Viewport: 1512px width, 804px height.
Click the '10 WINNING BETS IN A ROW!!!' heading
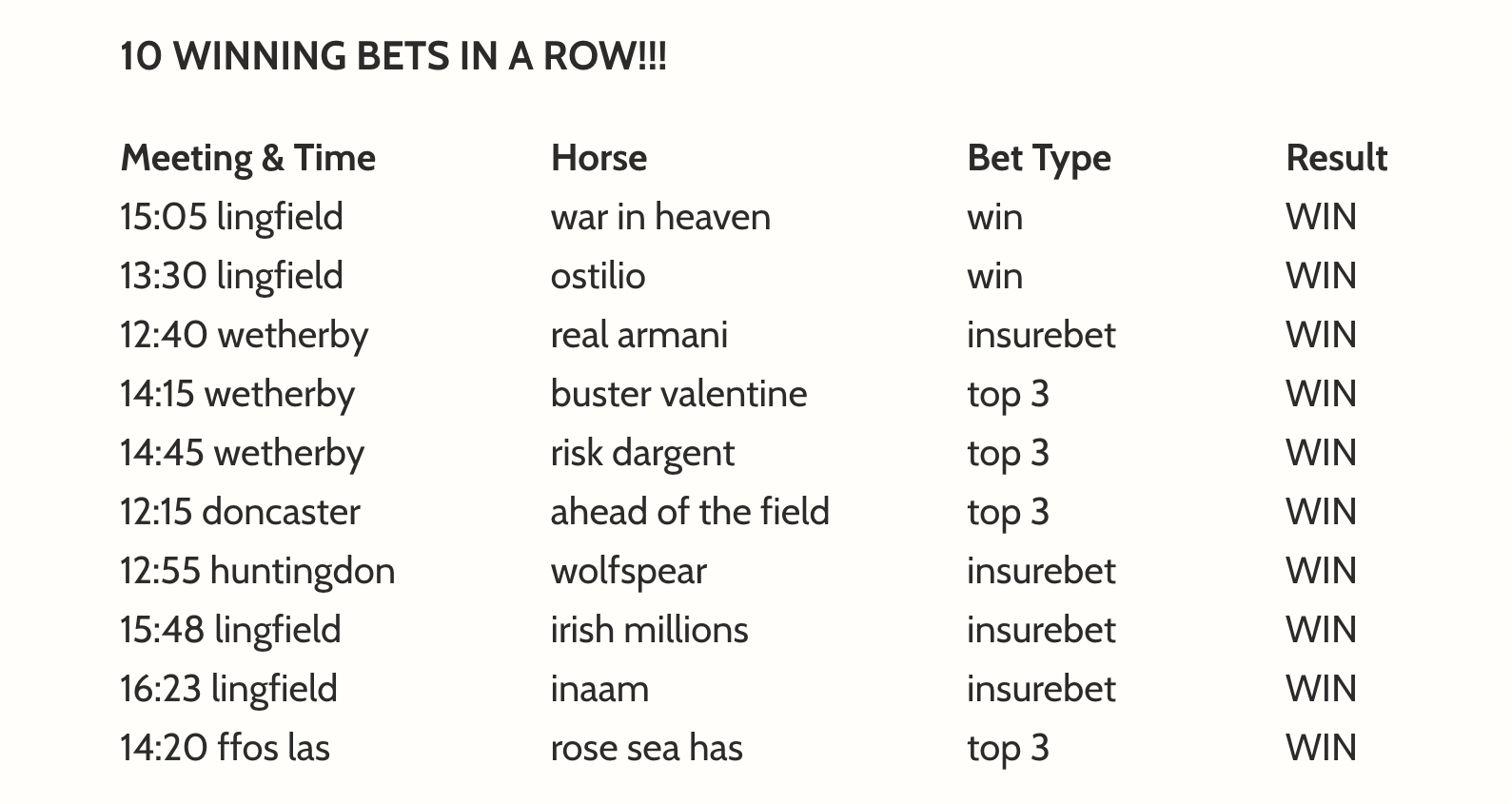393,56
